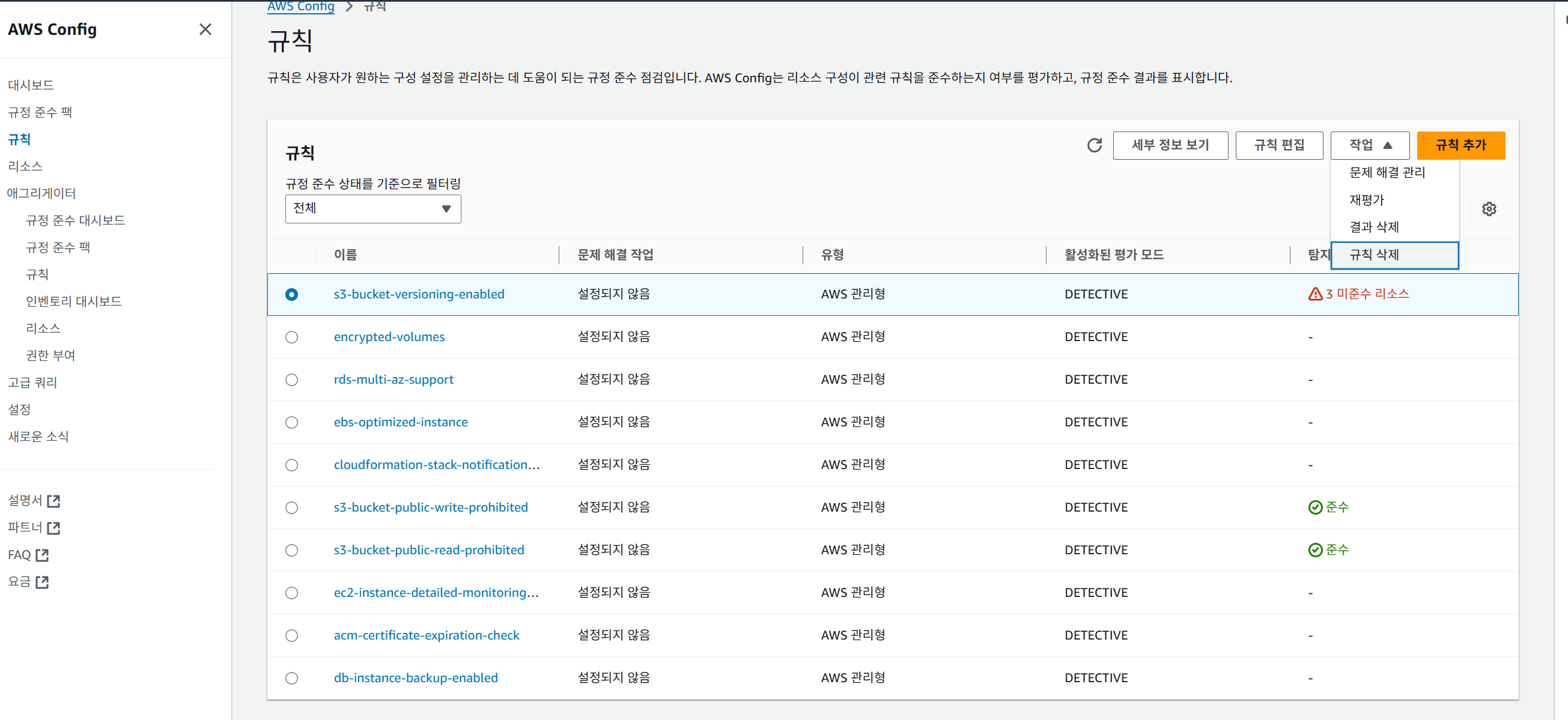Click the 설명서 external link icon
1568x720 pixels.
click(x=53, y=501)
